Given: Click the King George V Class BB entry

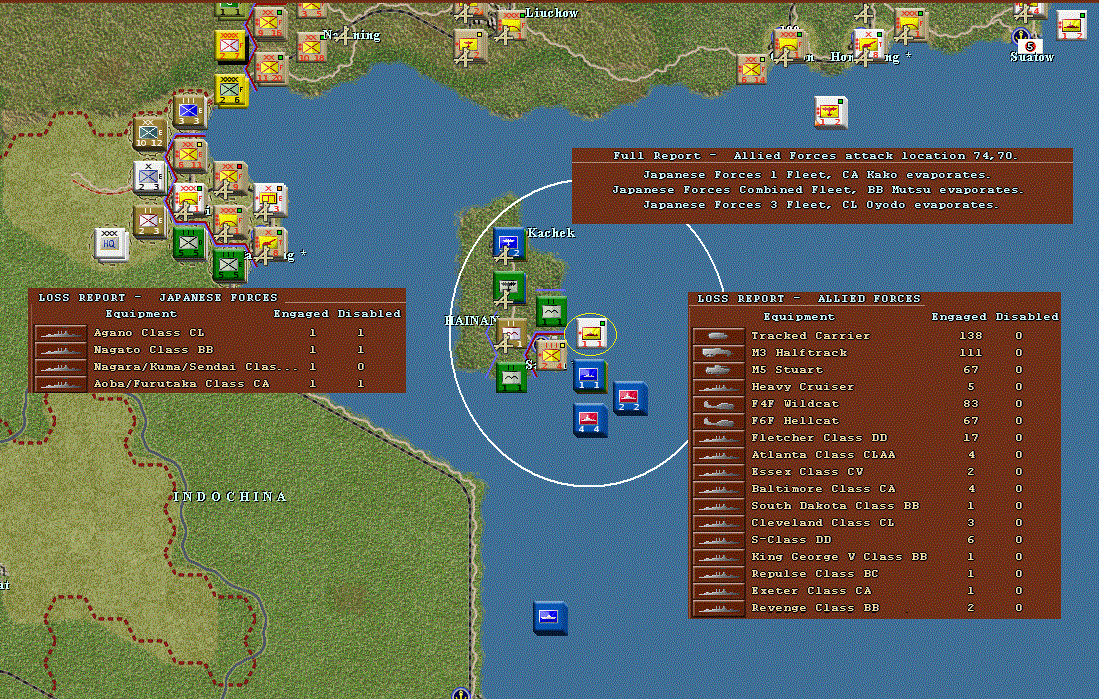Looking at the screenshot, I should (839, 557).
